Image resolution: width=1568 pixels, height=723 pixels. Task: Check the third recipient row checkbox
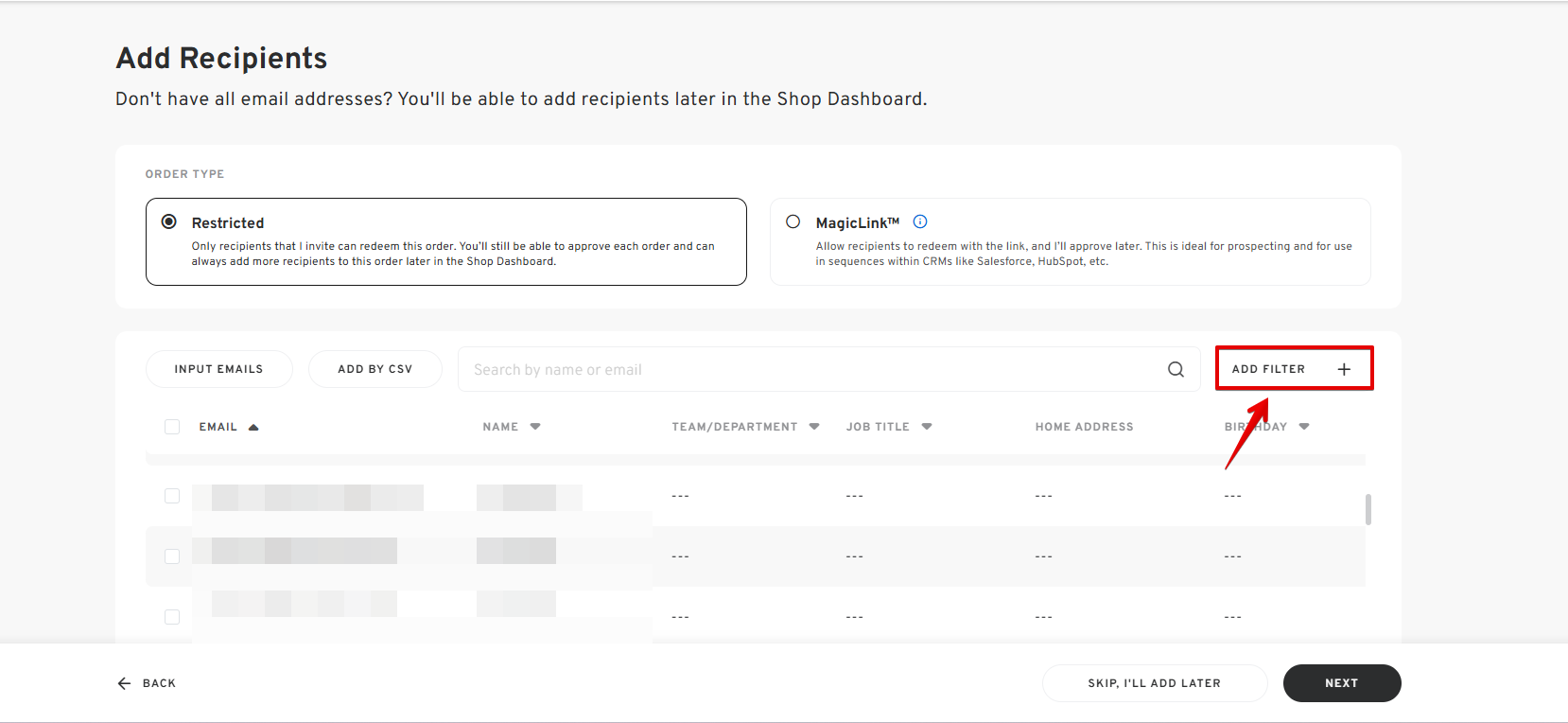(172, 617)
